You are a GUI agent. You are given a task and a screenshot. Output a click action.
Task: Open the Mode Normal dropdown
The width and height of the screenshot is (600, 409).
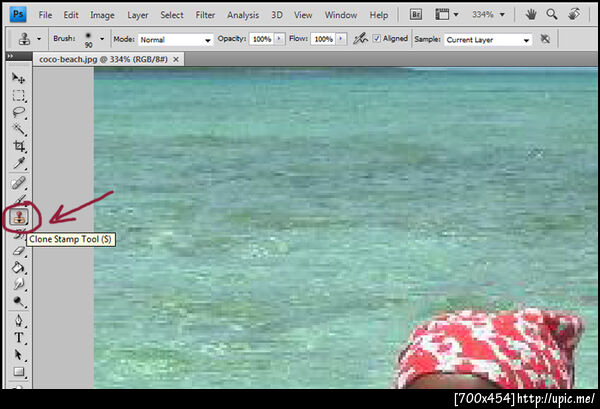click(175, 39)
